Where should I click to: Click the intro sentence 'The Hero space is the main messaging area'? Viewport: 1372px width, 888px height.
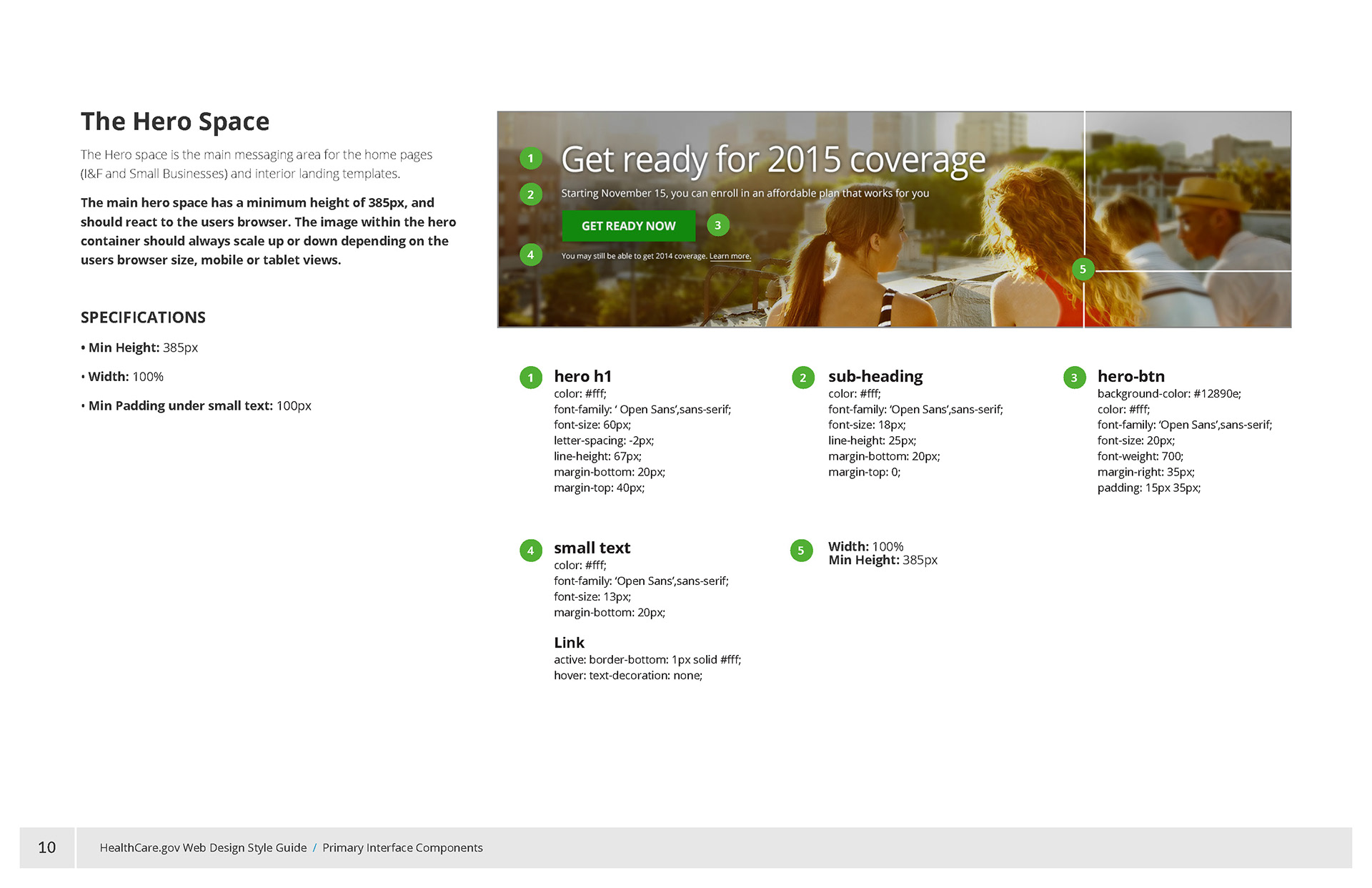[256, 164]
